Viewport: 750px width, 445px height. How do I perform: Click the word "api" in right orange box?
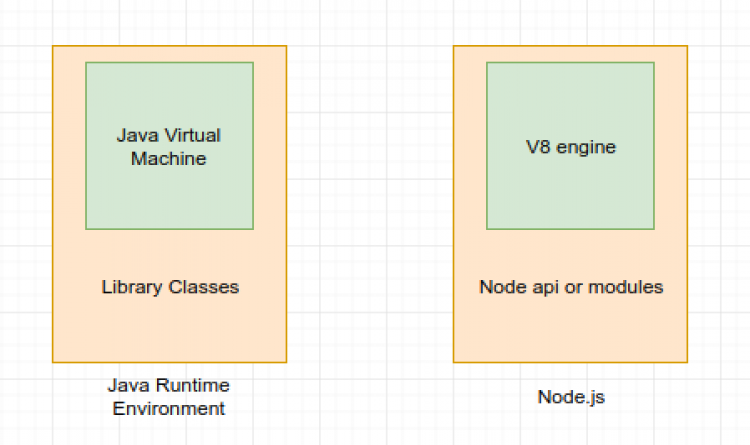(x=542, y=287)
